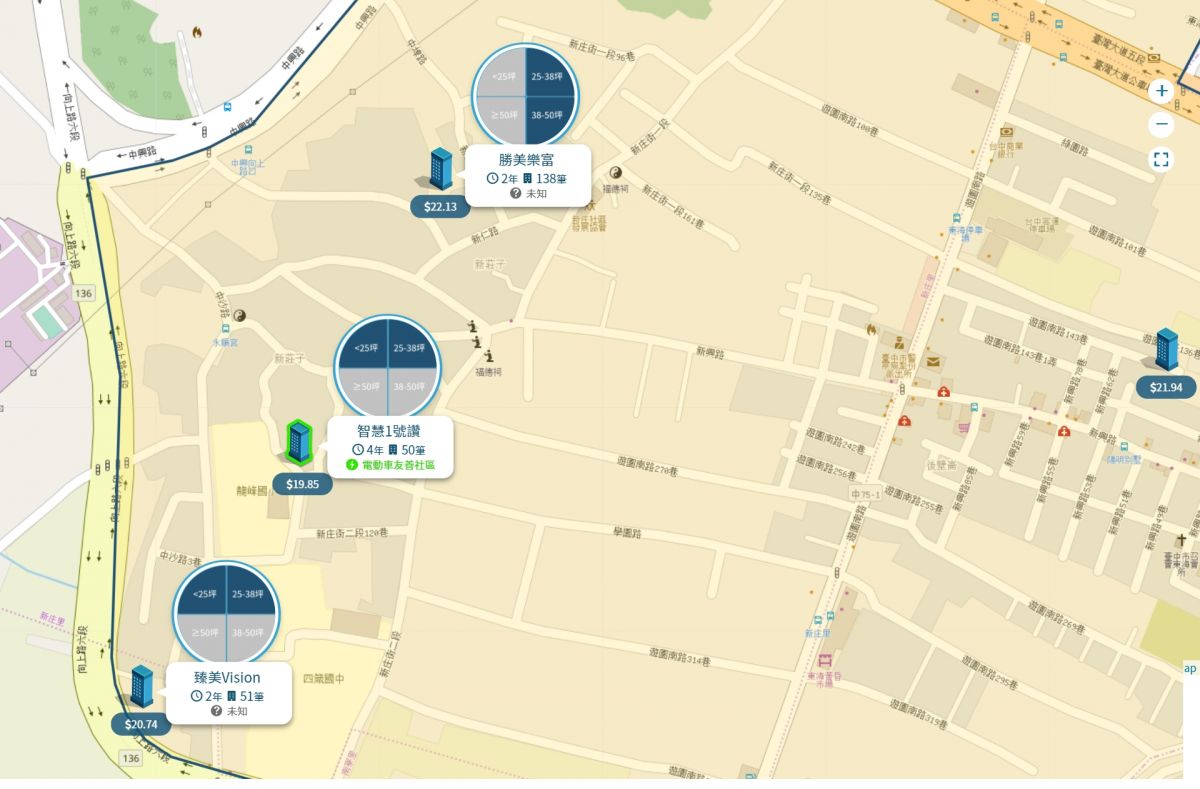The height and width of the screenshot is (789, 1200).
Task: Click the shopping cart store icon
Action: (964, 428)
